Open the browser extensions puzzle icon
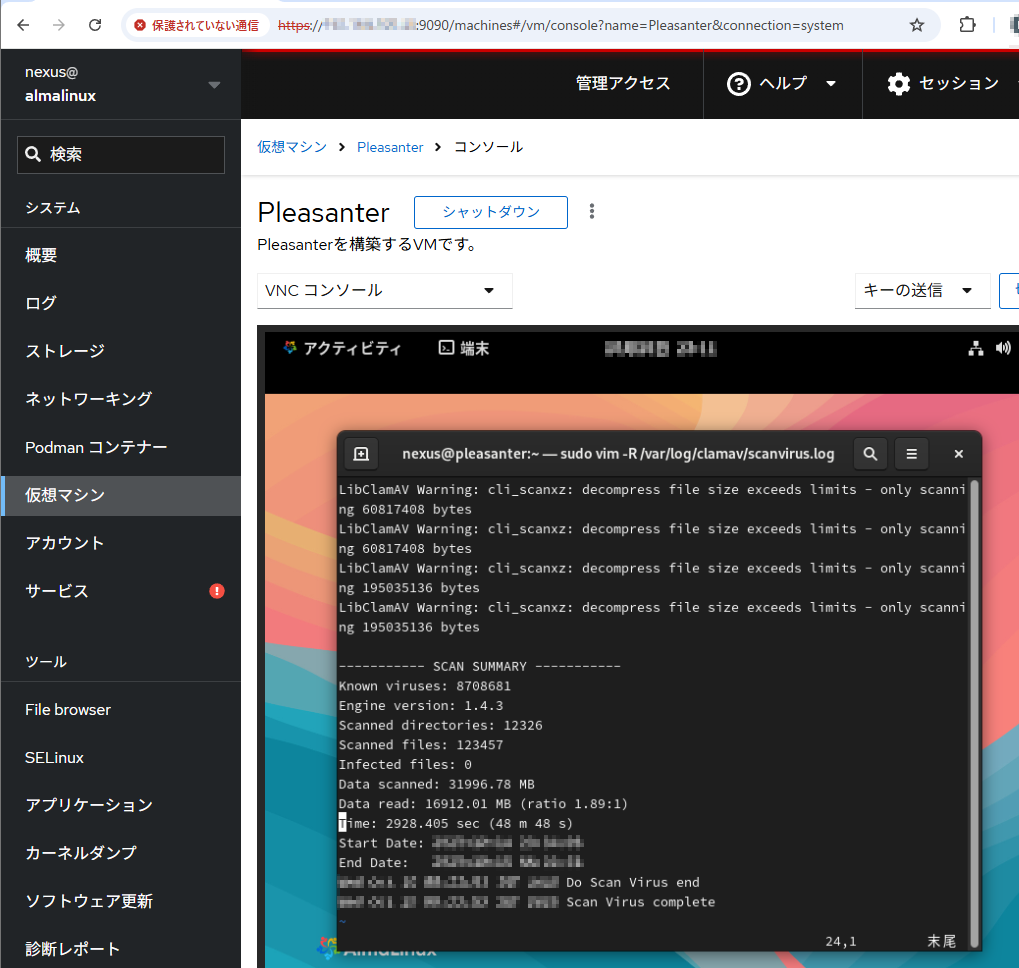Viewport: 1019px width, 968px height. click(x=967, y=25)
